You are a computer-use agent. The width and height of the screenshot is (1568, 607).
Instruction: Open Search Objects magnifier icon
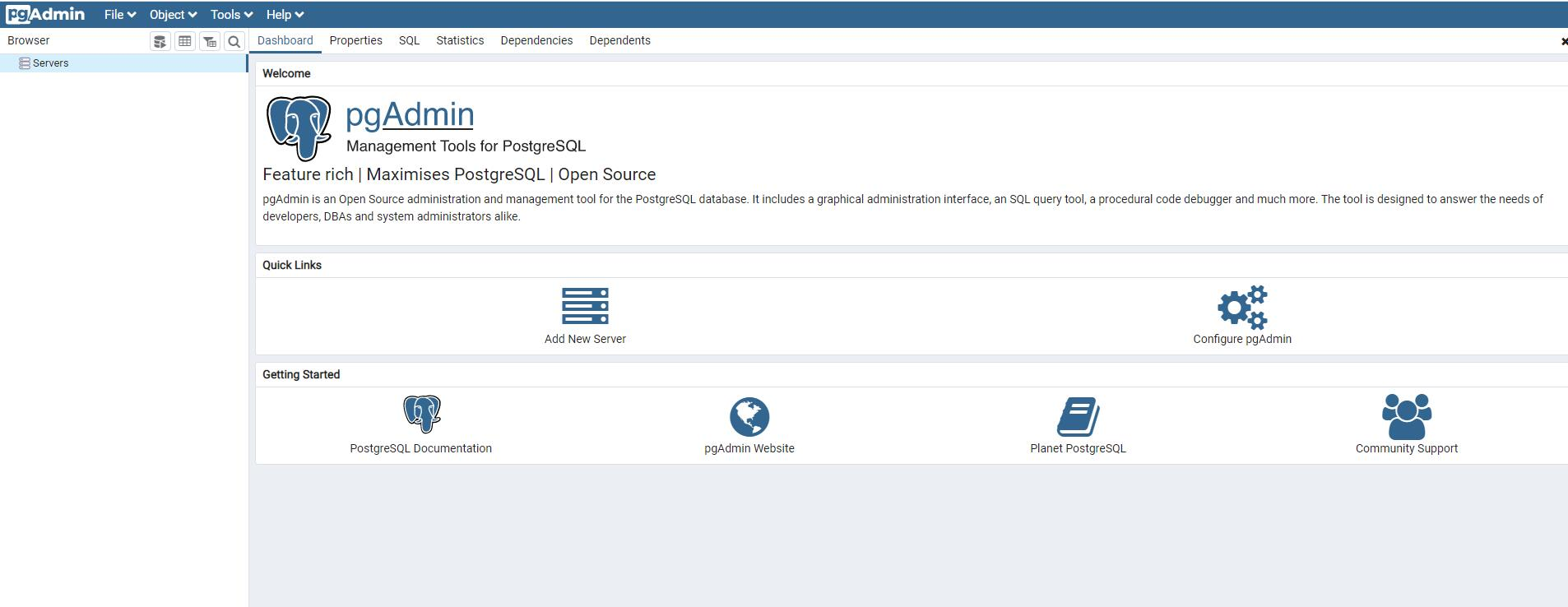tap(234, 41)
